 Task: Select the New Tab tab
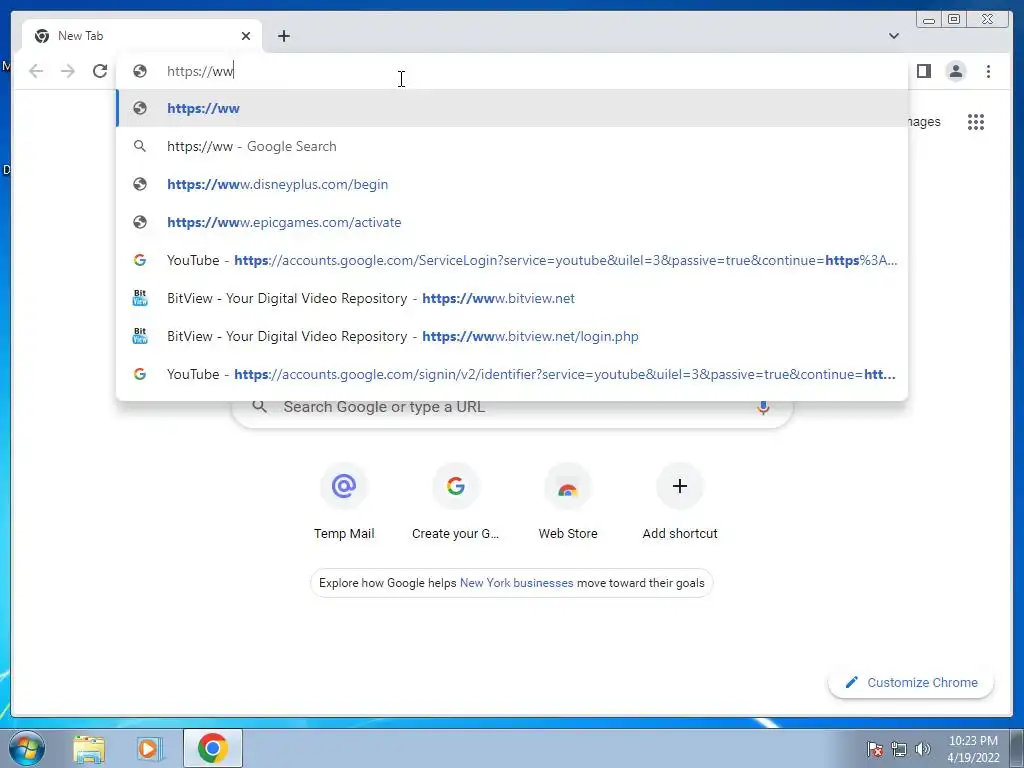(x=142, y=36)
